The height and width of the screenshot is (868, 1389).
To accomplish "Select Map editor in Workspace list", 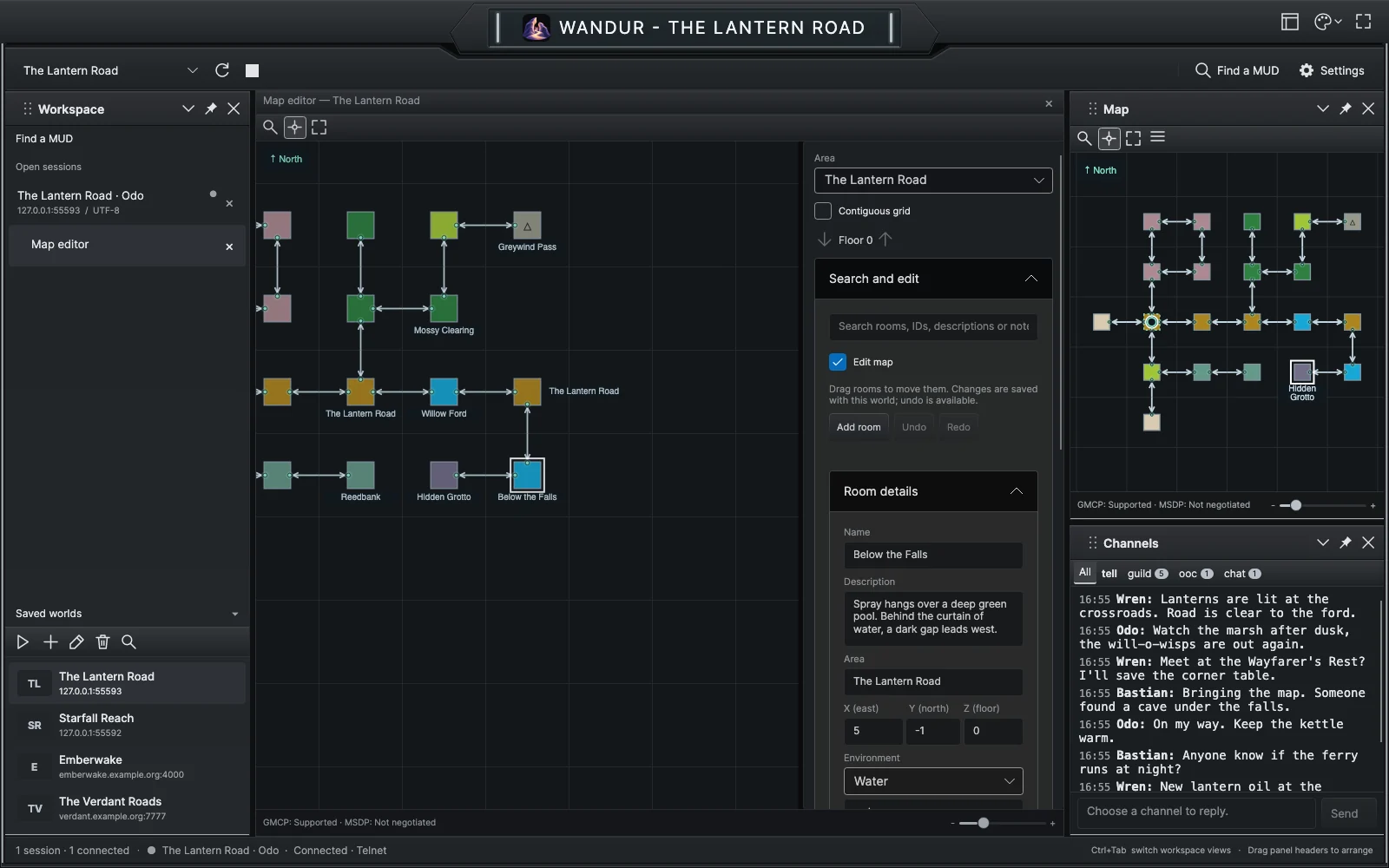I will pos(127,246).
